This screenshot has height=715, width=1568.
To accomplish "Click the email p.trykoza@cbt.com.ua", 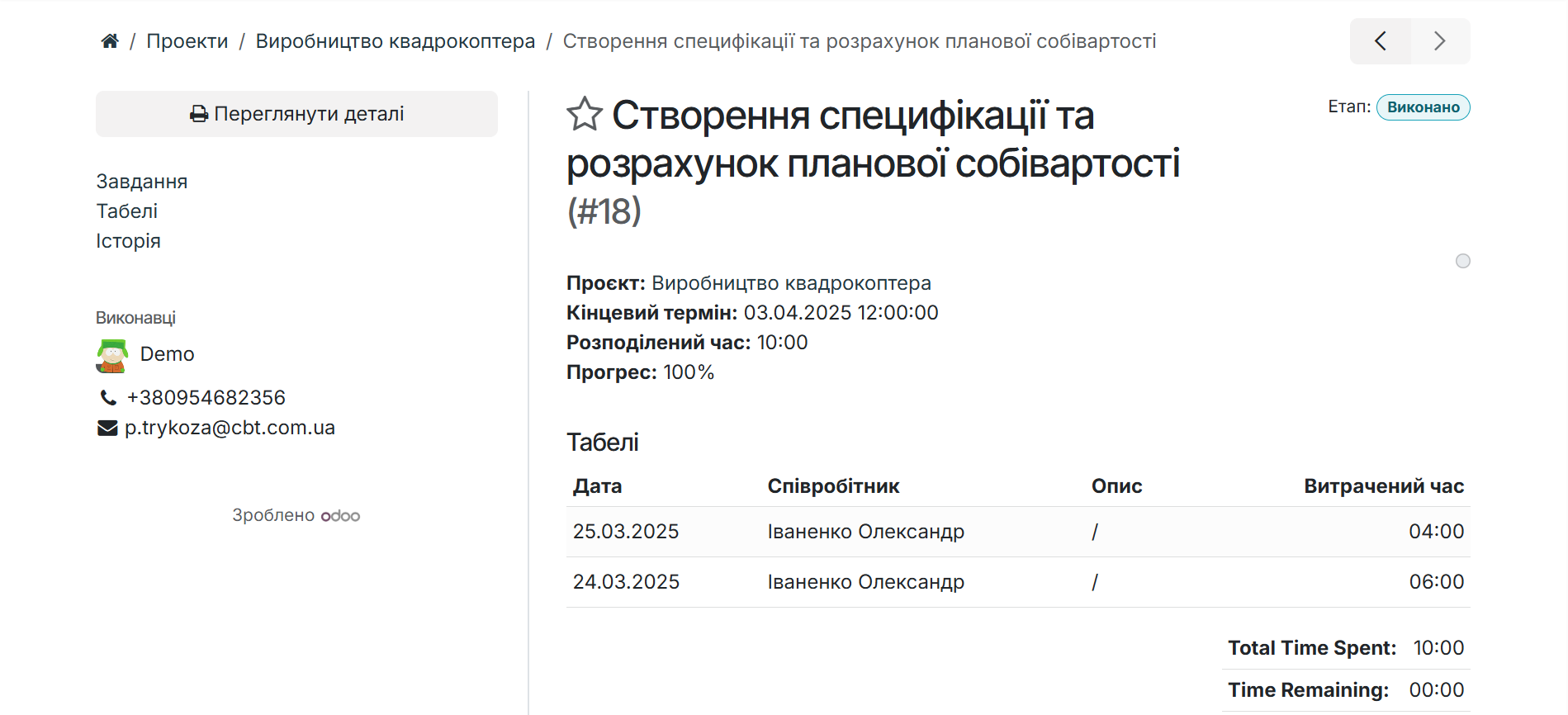I will click(x=230, y=428).
